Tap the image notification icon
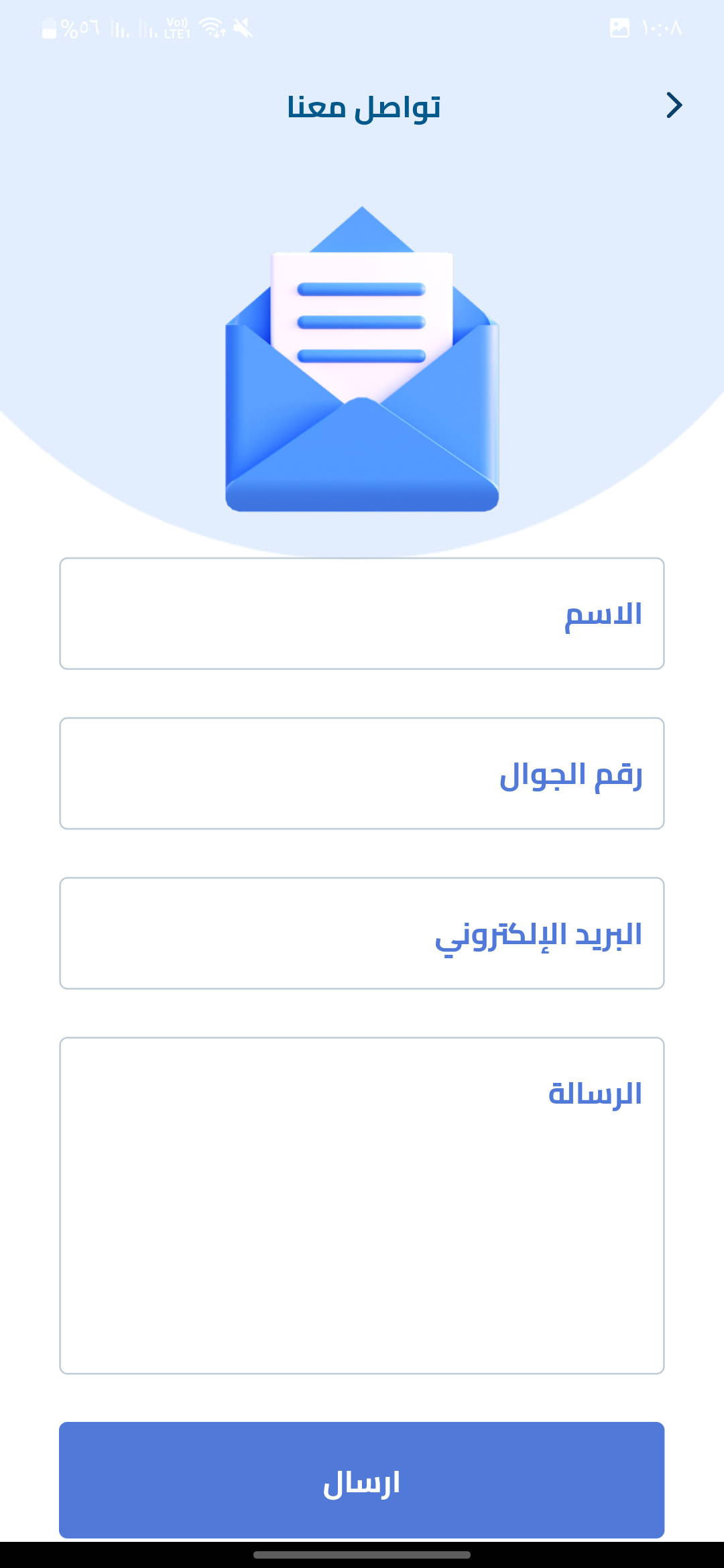 [619, 28]
